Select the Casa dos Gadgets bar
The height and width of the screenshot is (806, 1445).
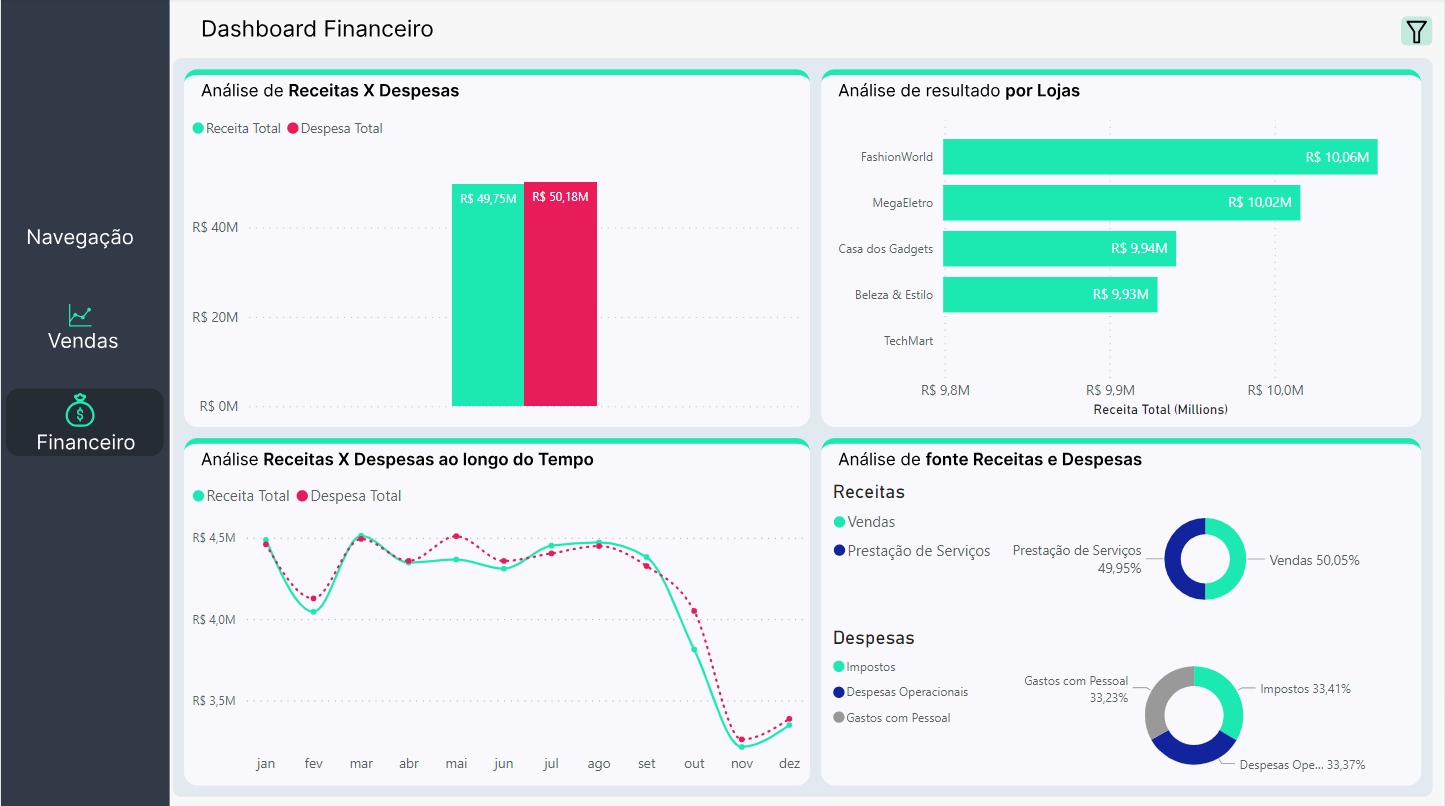(1059, 249)
